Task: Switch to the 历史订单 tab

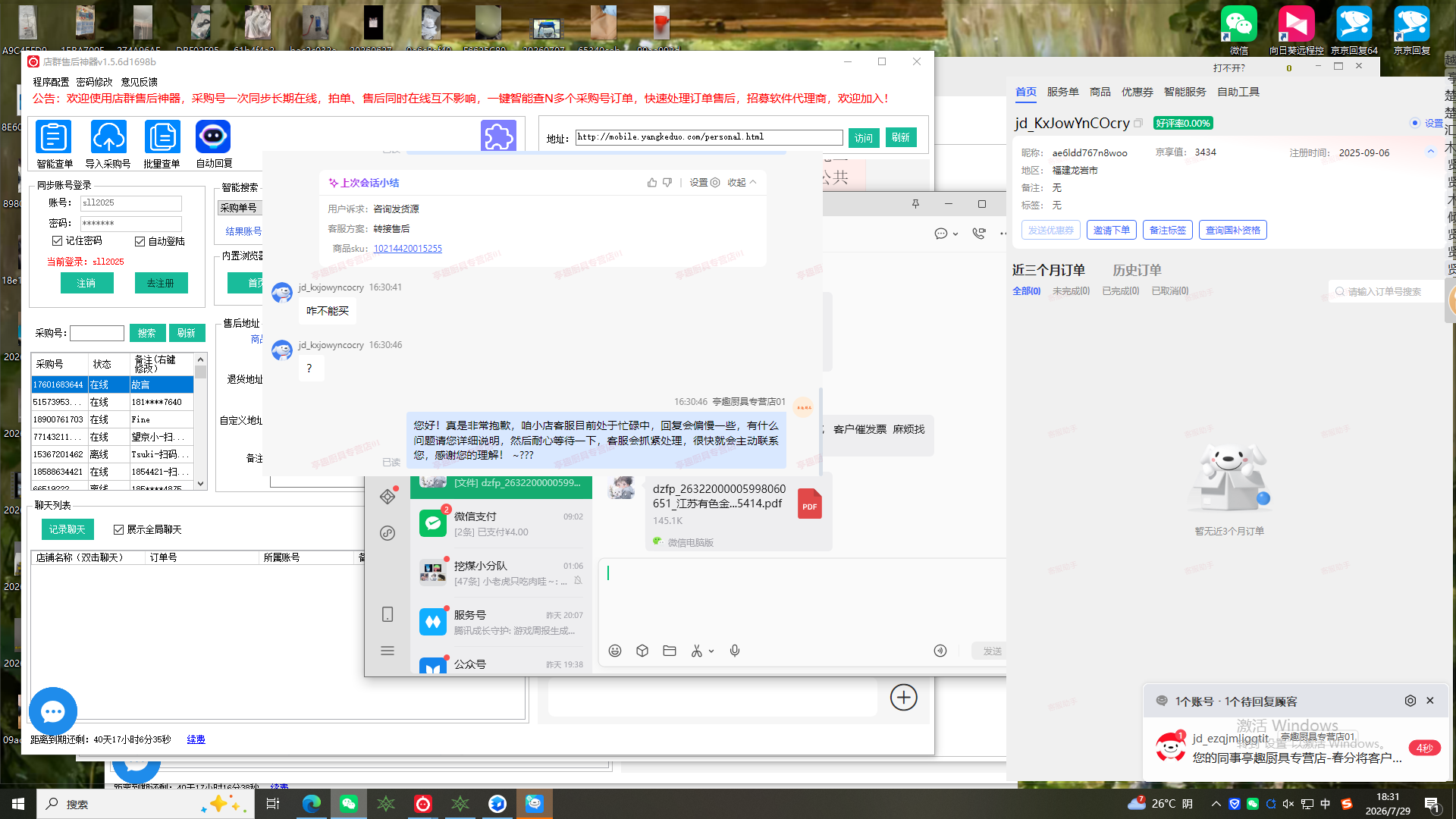Action: [x=1137, y=270]
